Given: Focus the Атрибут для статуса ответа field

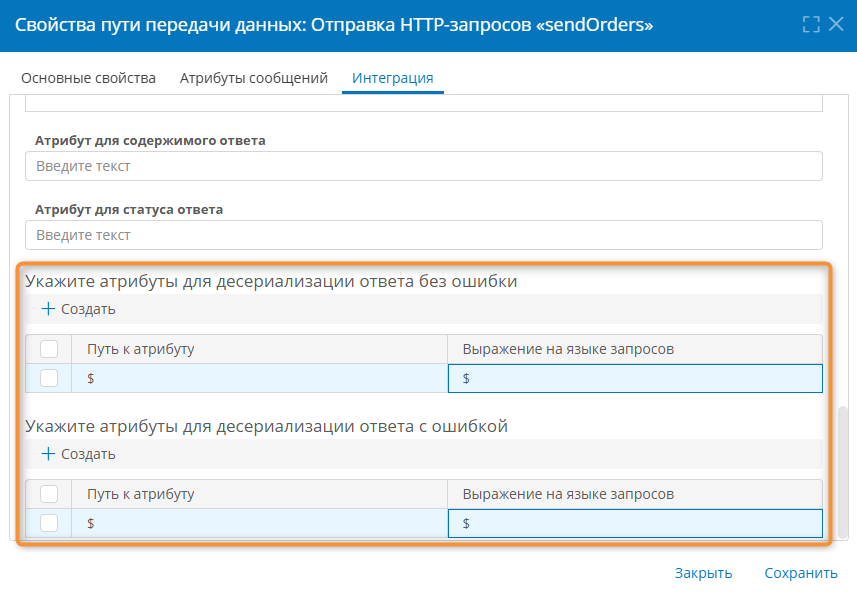Looking at the screenshot, I should 423,235.
